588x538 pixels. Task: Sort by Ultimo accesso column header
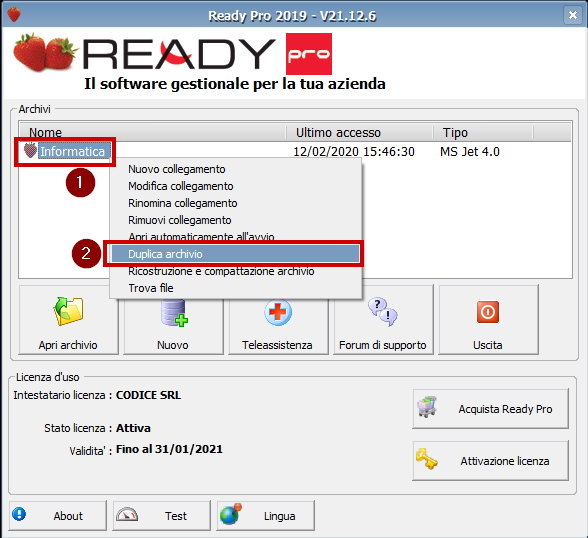pyautogui.click(x=360, y=133)
